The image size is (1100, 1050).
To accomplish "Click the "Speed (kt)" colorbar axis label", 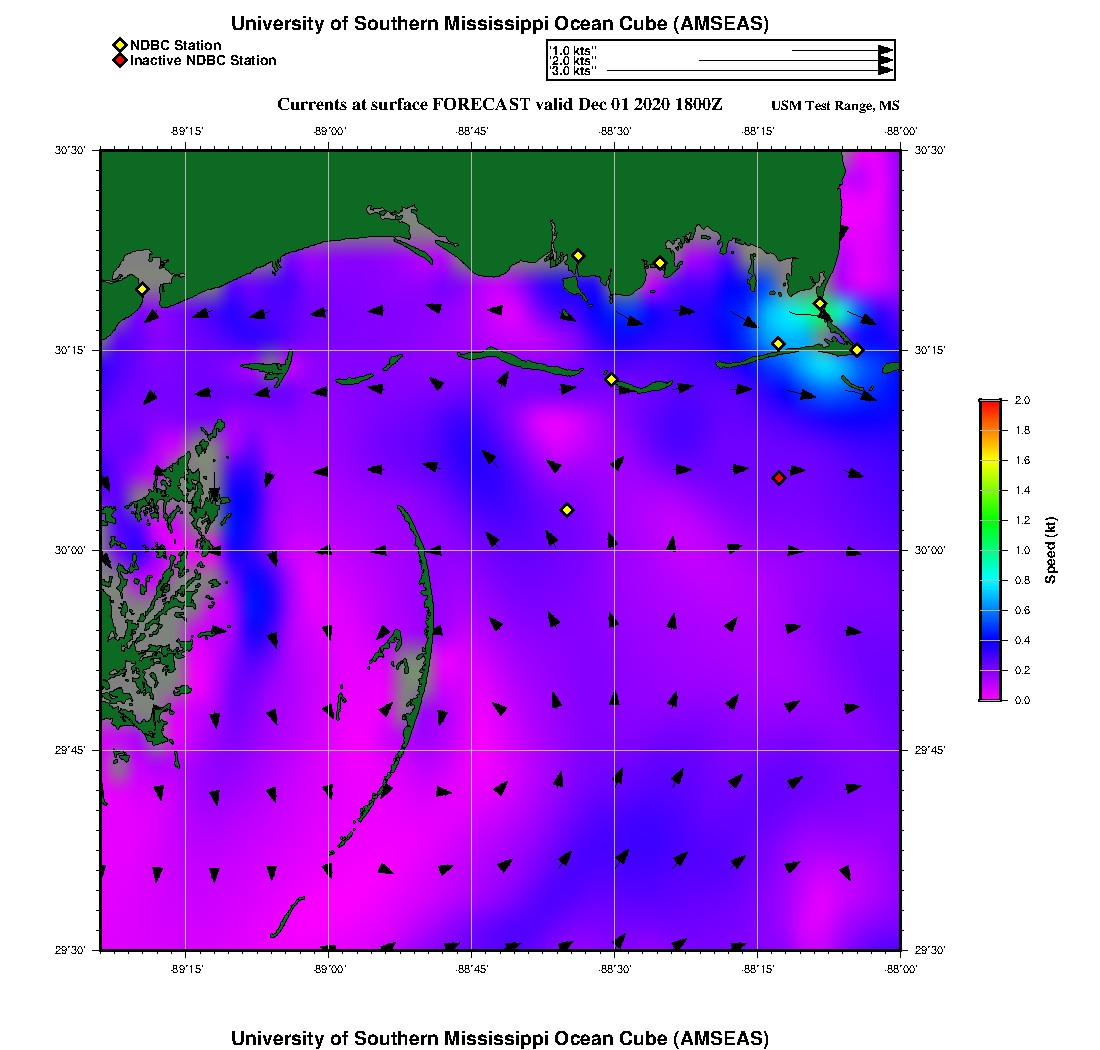I will (x=1050, y=550).
